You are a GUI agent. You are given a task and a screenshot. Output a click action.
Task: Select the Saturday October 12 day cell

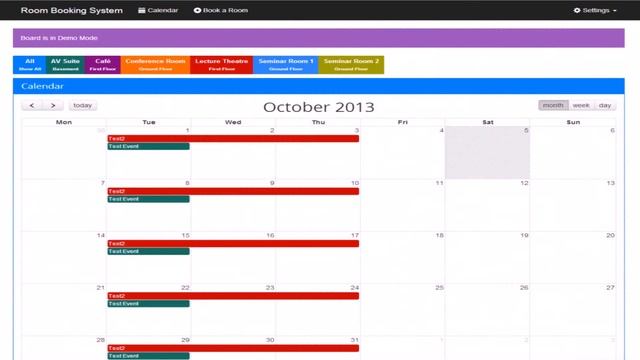[x=487, y=205]
